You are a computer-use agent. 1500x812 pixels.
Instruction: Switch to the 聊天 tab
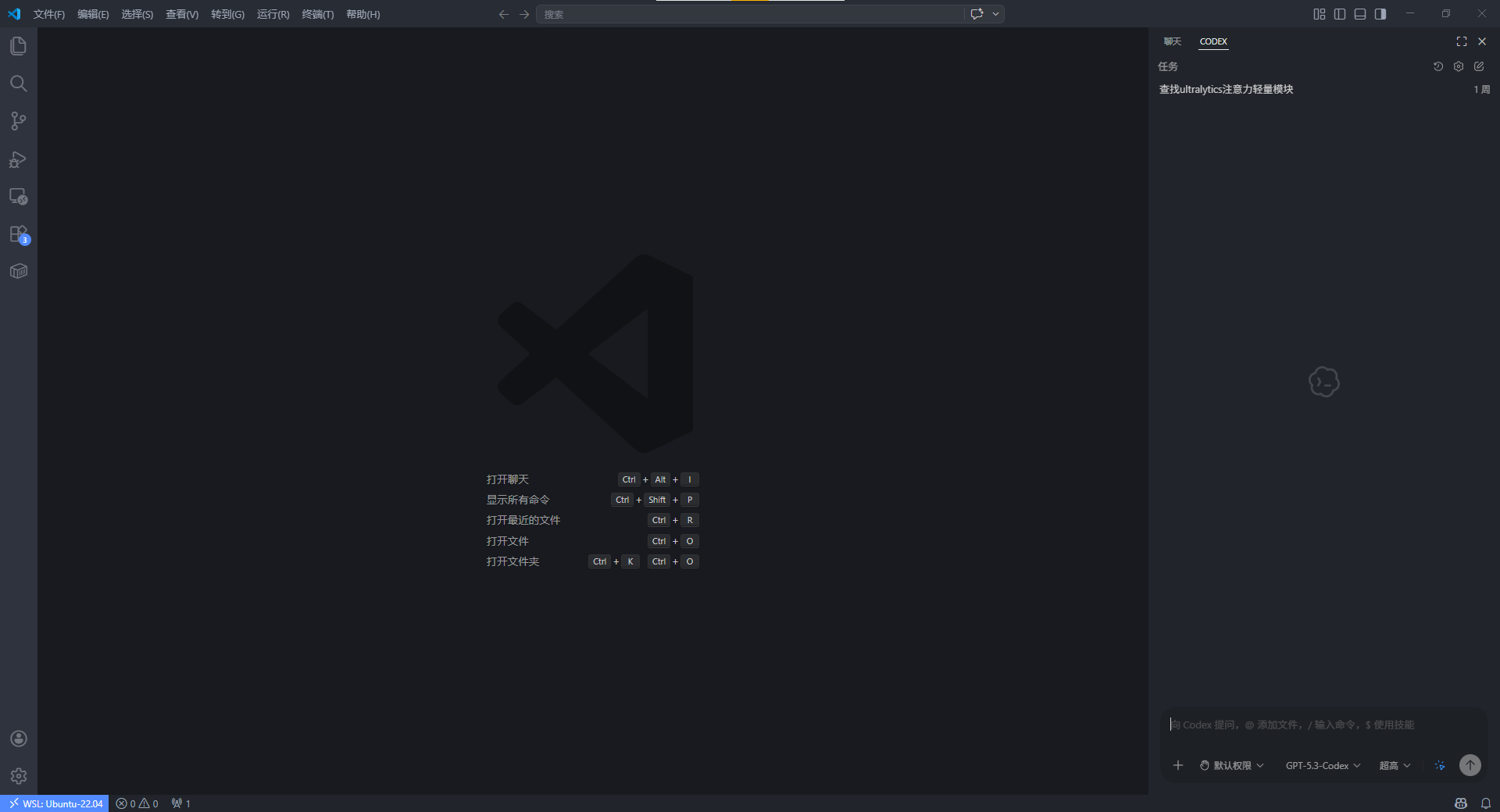point(1172,41)
